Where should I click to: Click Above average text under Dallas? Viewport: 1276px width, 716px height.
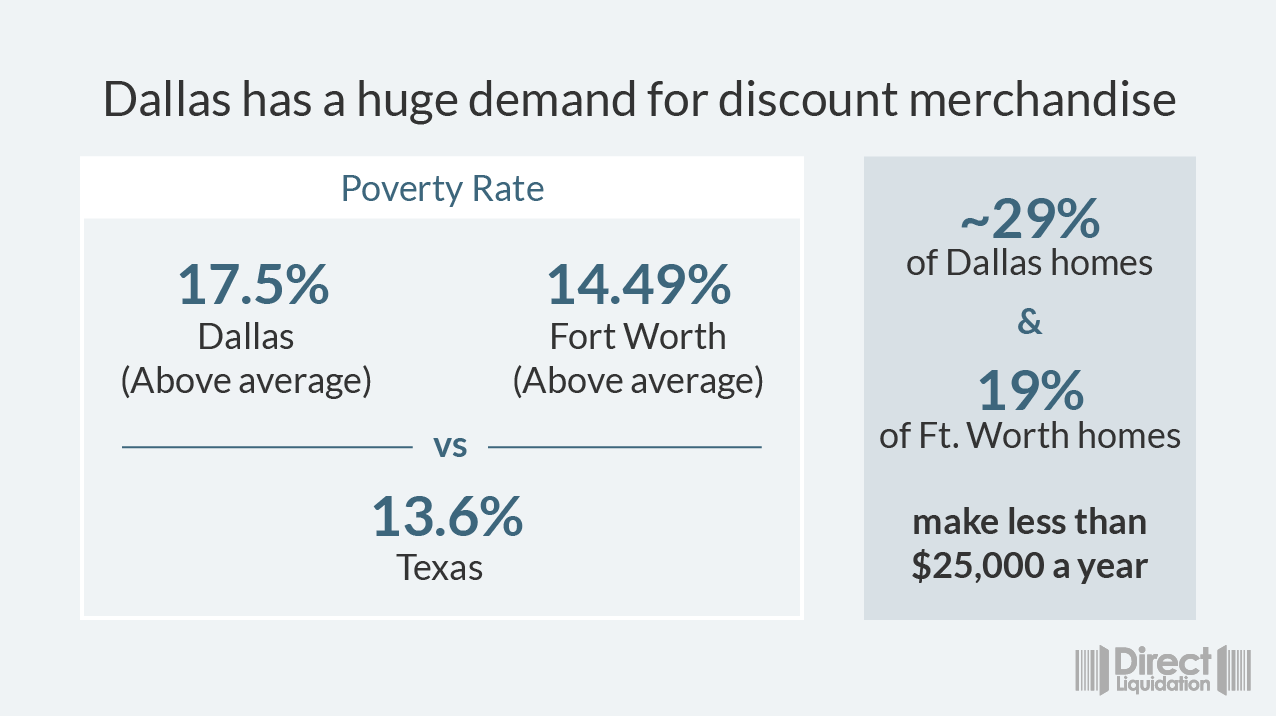(x=246, y=381)
